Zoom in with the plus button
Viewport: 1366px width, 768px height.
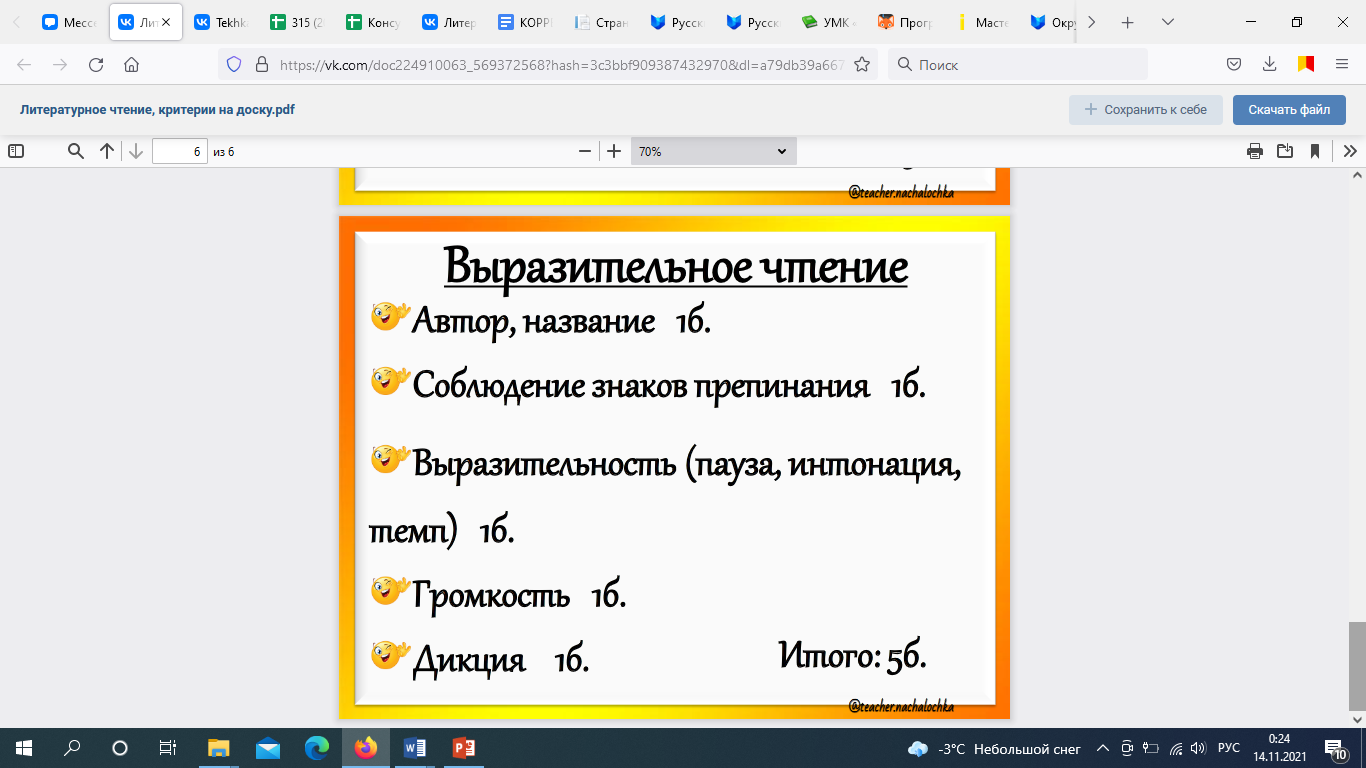614,151
